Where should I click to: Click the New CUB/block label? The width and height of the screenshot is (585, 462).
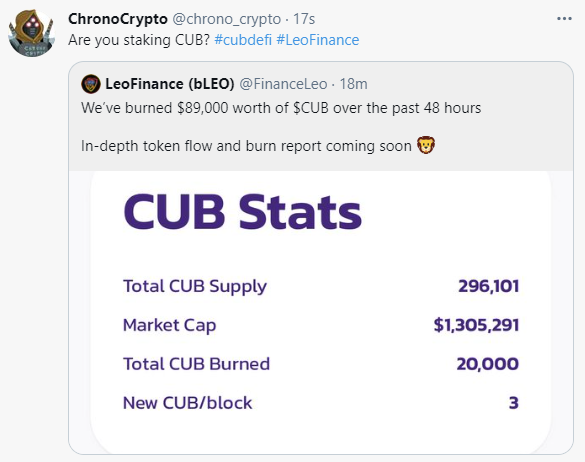coord(188,403)
